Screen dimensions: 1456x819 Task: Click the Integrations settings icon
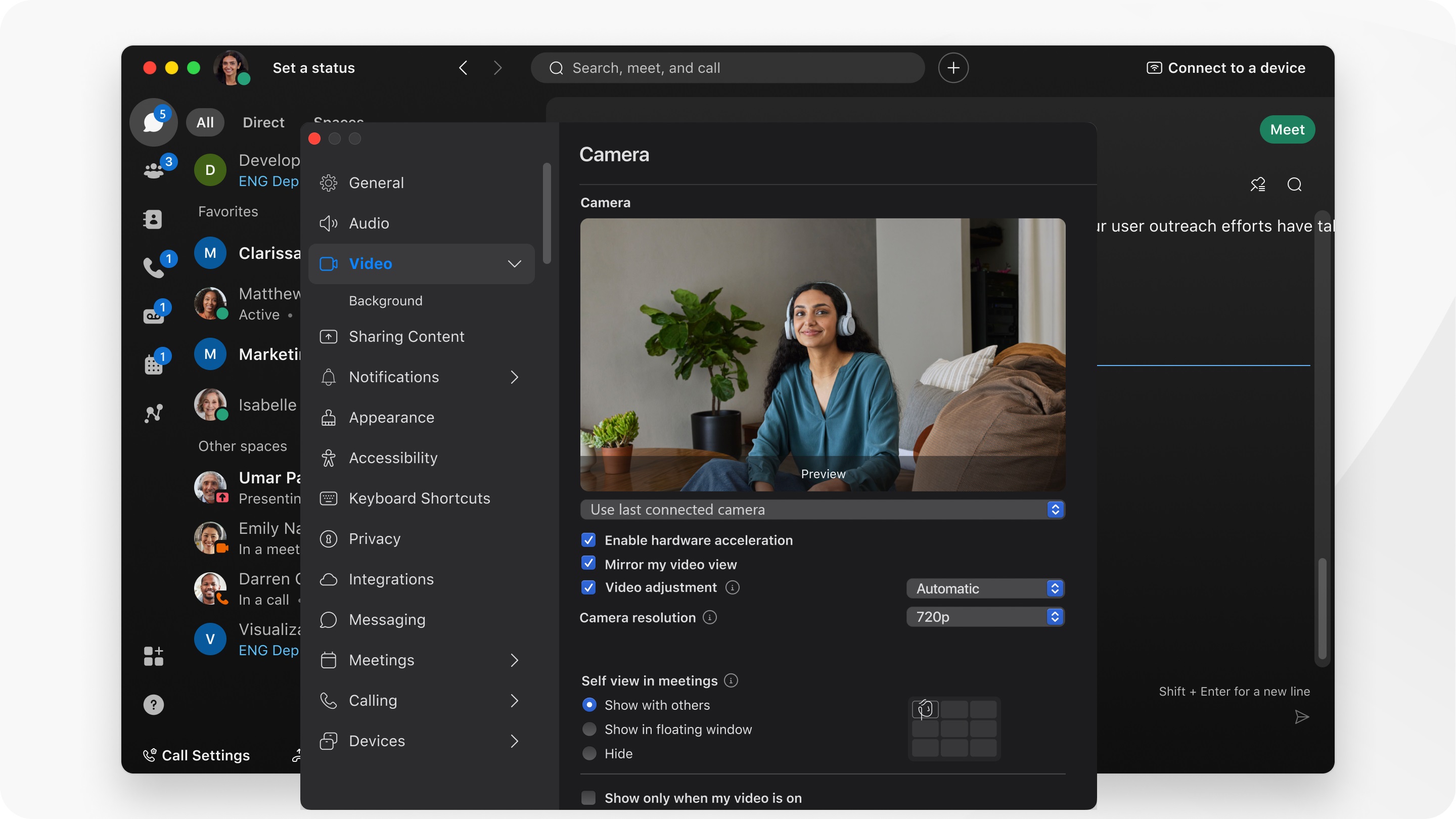[329, 579]
